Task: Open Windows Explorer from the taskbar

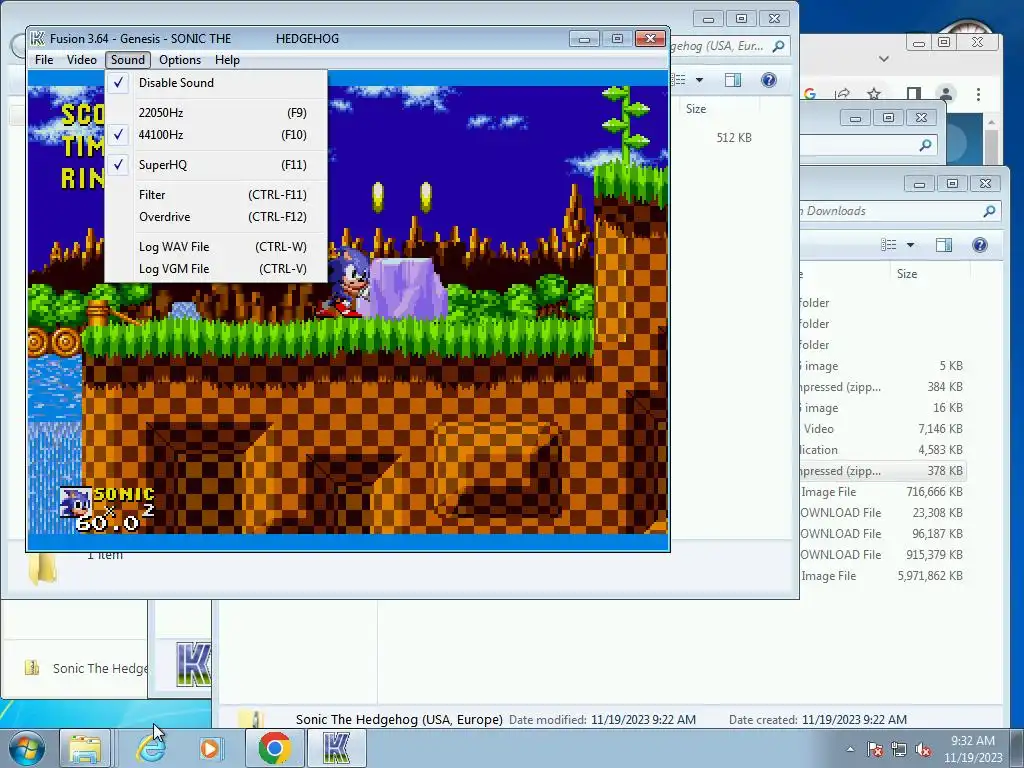Action: coord(85,748)
